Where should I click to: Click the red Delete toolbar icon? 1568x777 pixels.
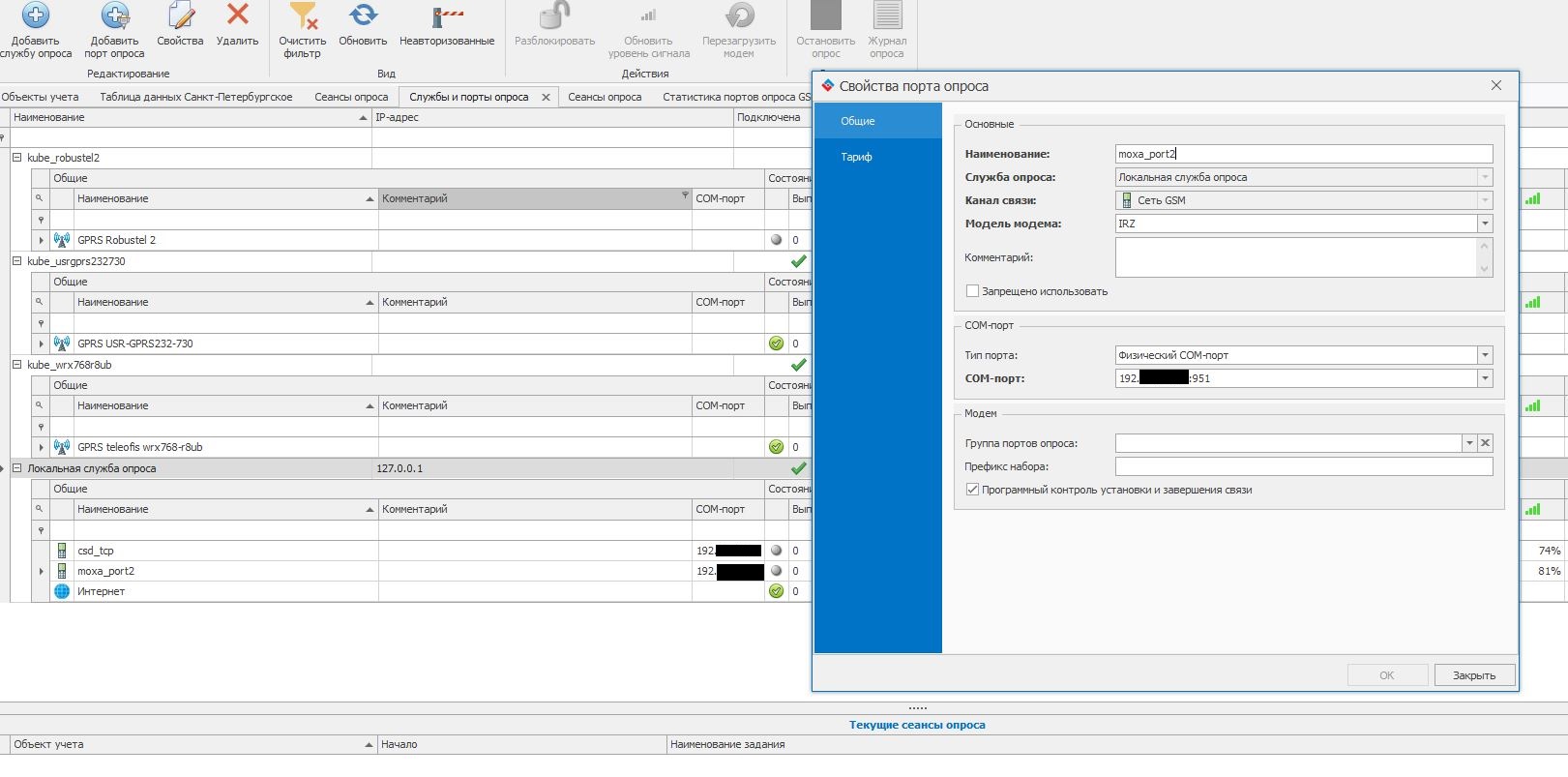(237, 15)
